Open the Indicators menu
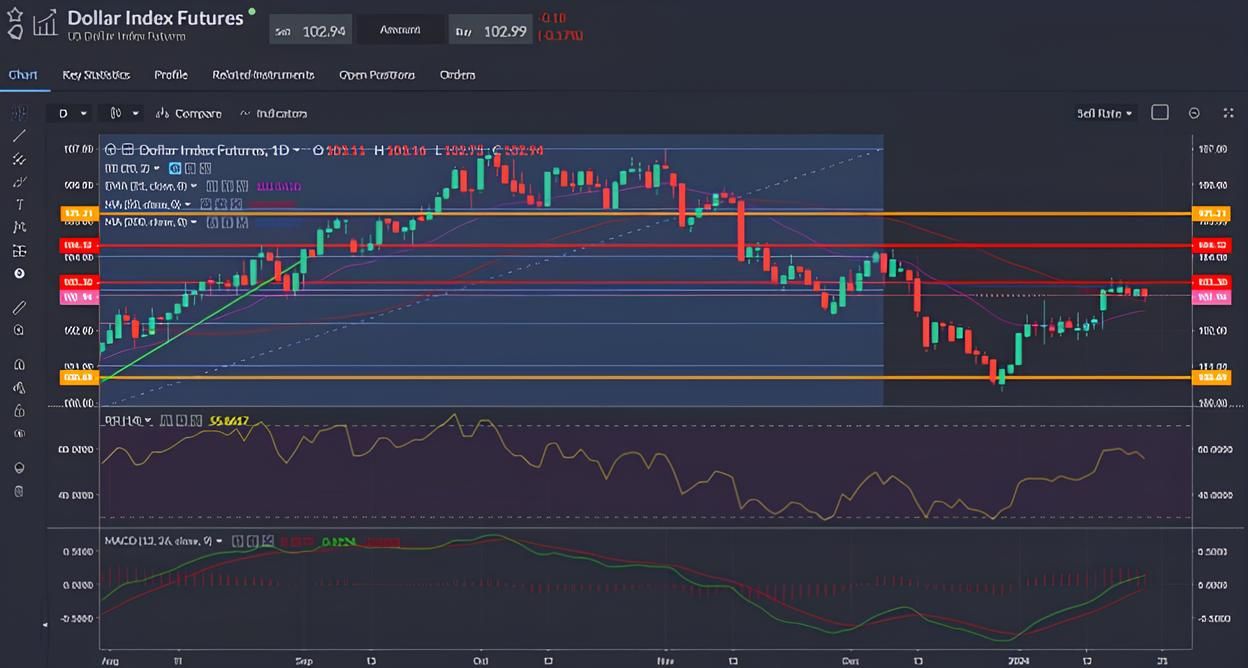 (273, 113)
